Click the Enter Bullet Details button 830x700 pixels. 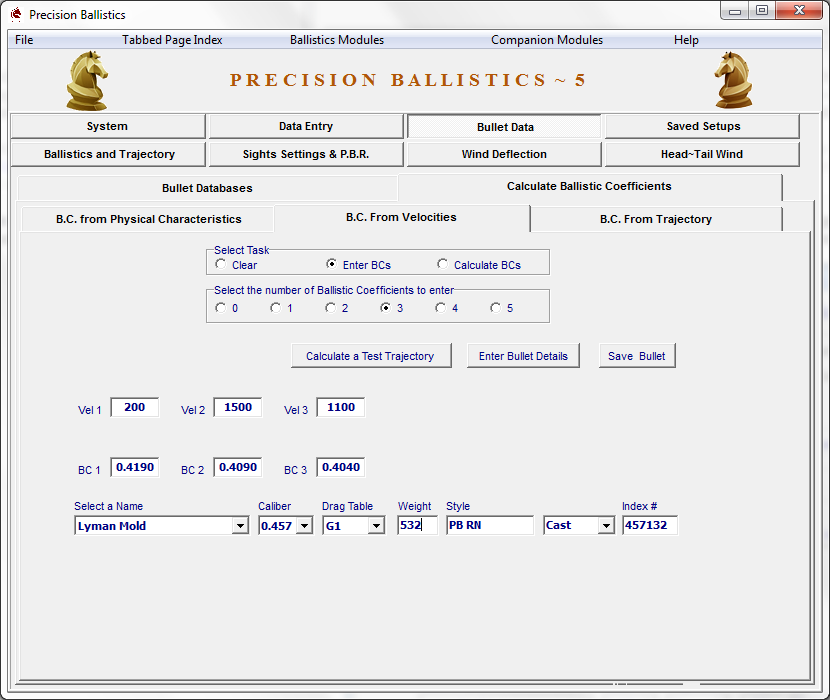coord(523,356)
